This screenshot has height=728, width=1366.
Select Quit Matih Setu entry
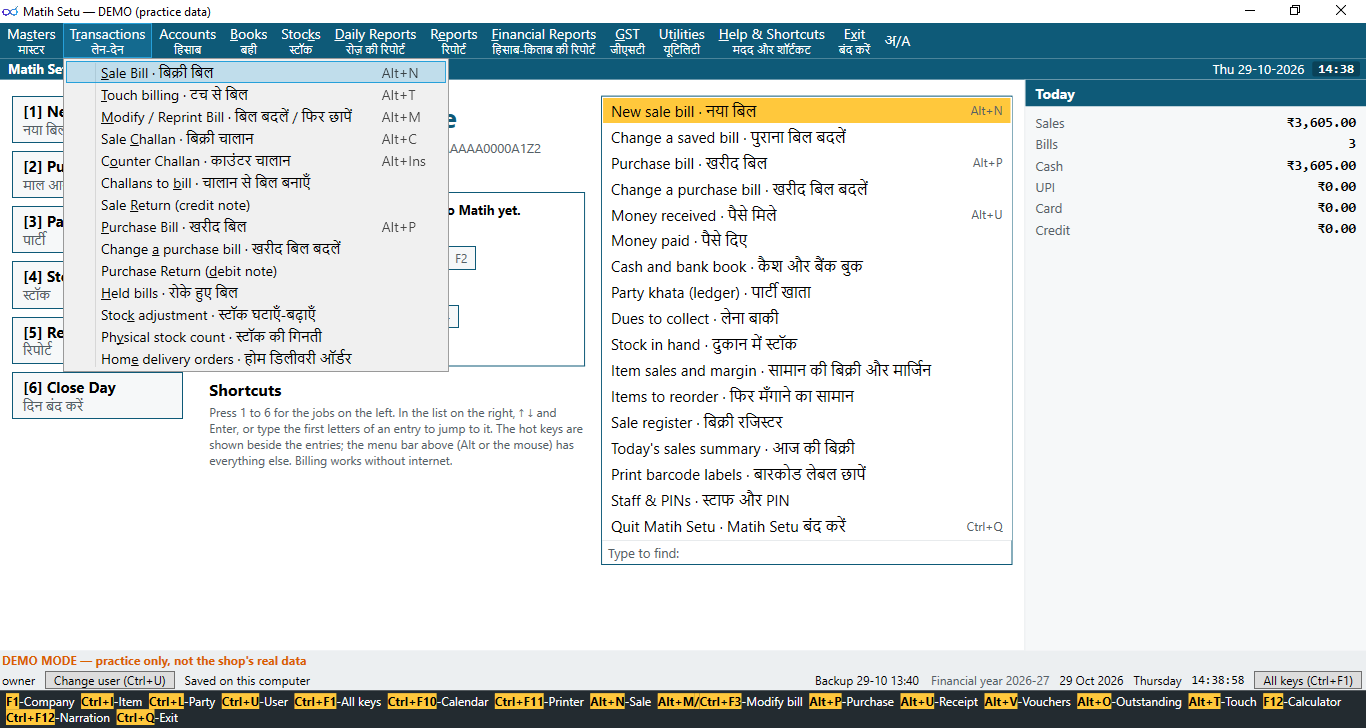[x=807, y=527]
